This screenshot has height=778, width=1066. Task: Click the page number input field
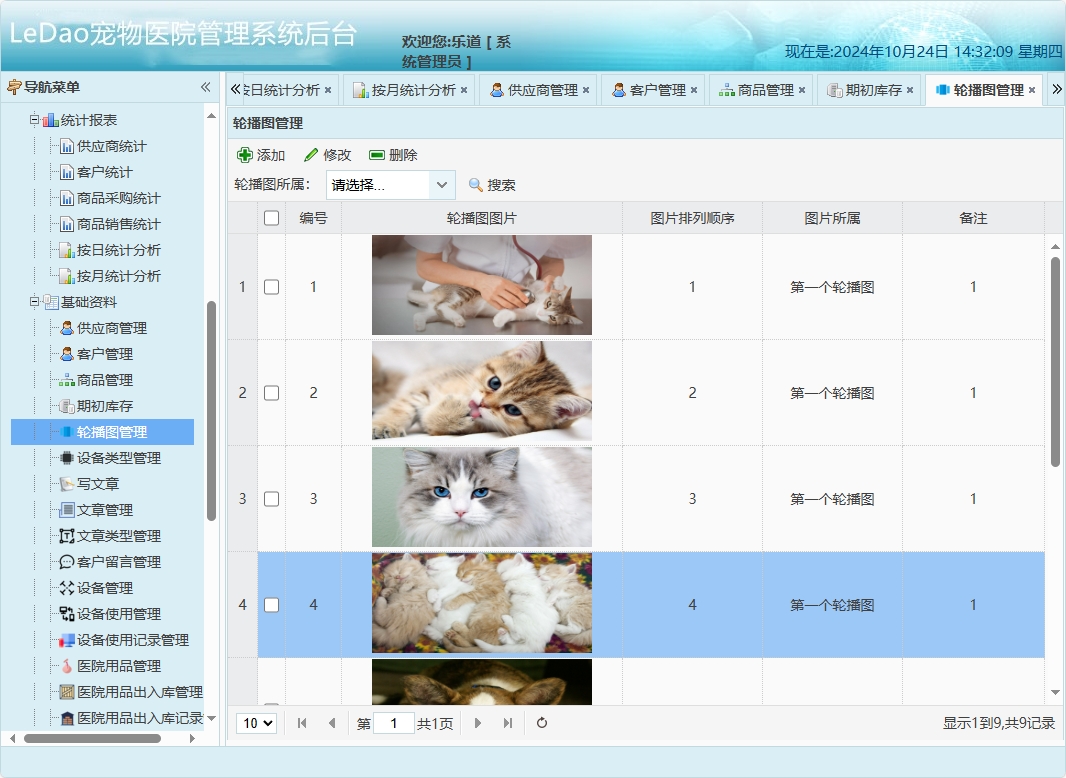(395, 722)
